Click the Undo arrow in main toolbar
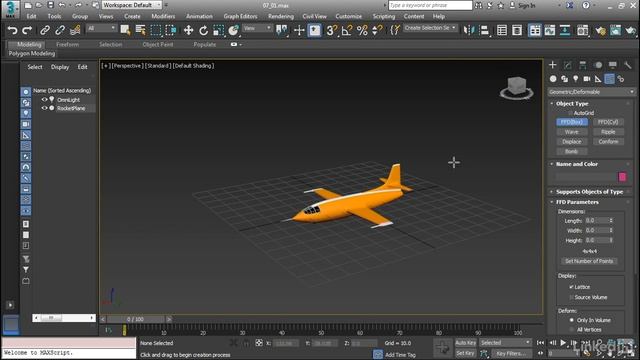This screenshot has height=360, width=640. [13, 30]
